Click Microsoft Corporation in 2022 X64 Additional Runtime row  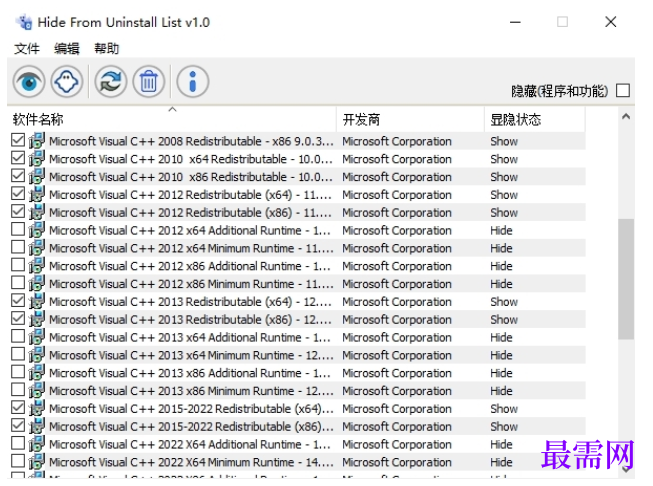point(397,444)
